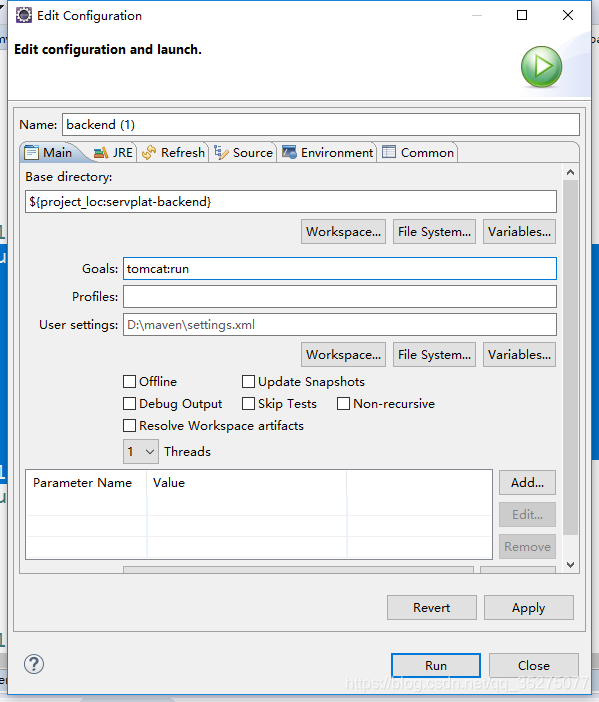Click the empty Profiles field

point(340,296)
